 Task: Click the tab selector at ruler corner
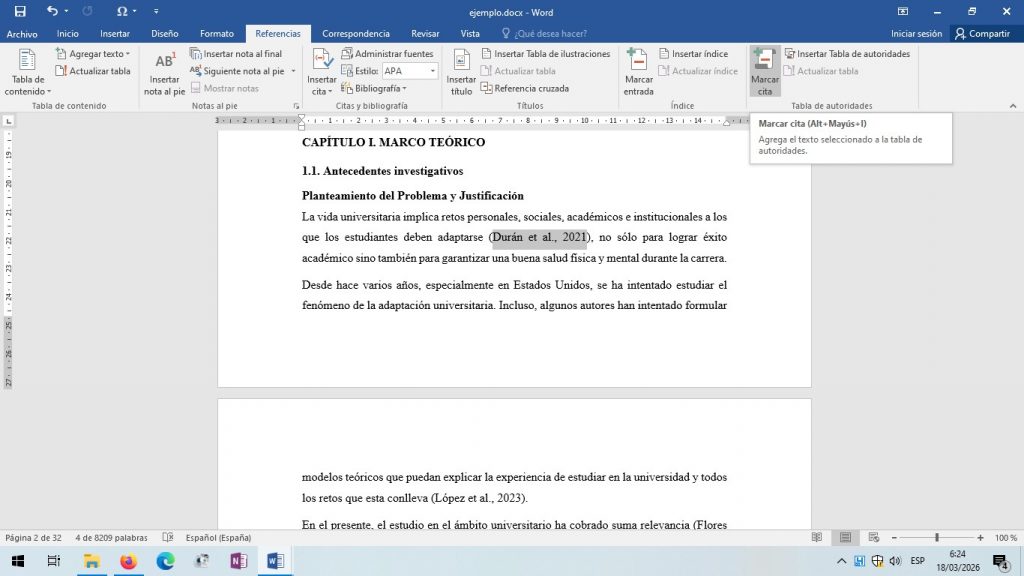coord(8,121)
